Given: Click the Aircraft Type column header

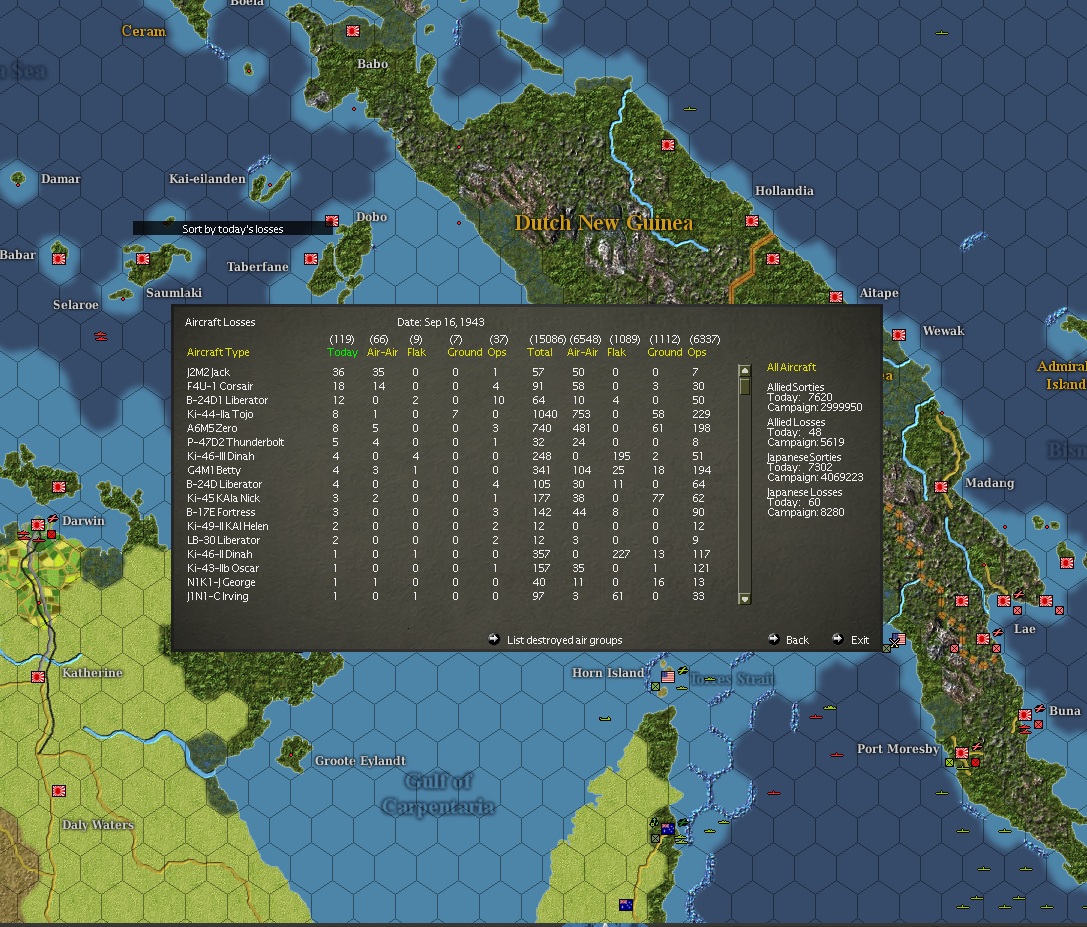Looking at the screenshot, I should [218, 352].
